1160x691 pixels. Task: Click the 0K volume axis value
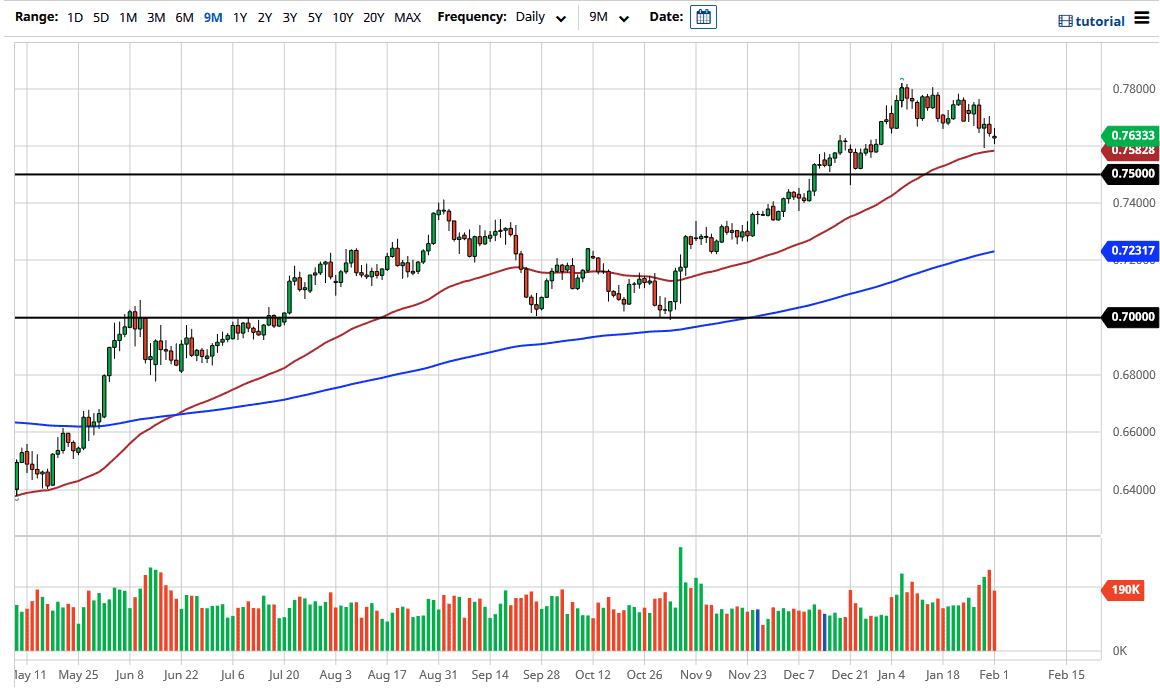pyautogui.click(x=1119, y=651)
